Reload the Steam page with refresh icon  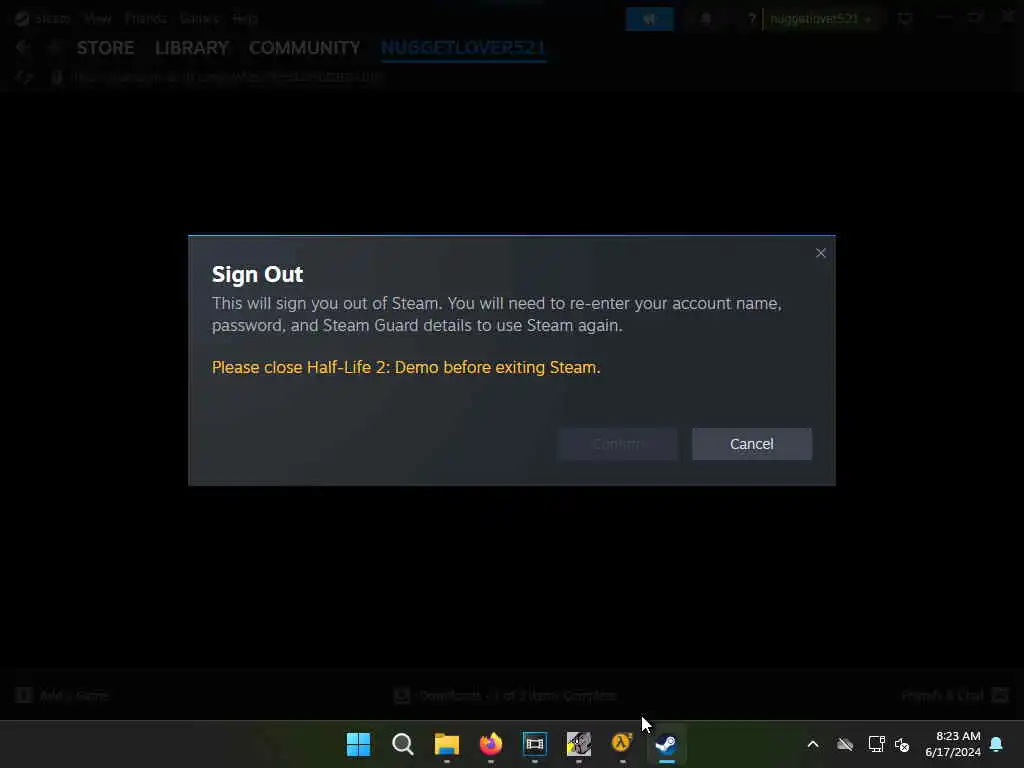24,77
